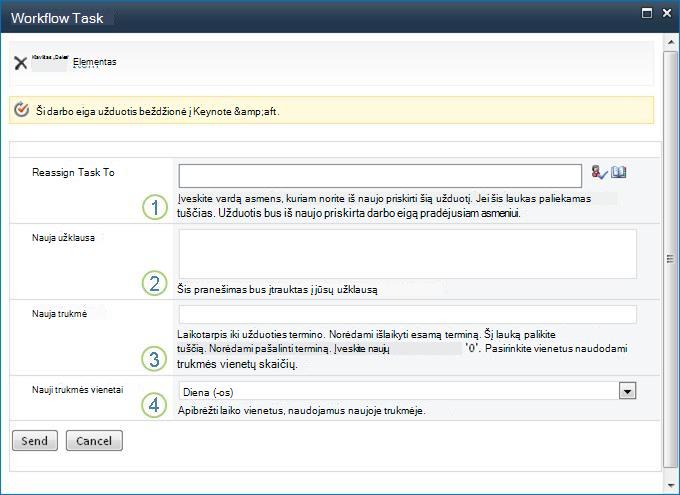The height and width of the screenshot is (495, 680).
Task: Click the 'Reassign Task To' label
Action: pos(73,173)
